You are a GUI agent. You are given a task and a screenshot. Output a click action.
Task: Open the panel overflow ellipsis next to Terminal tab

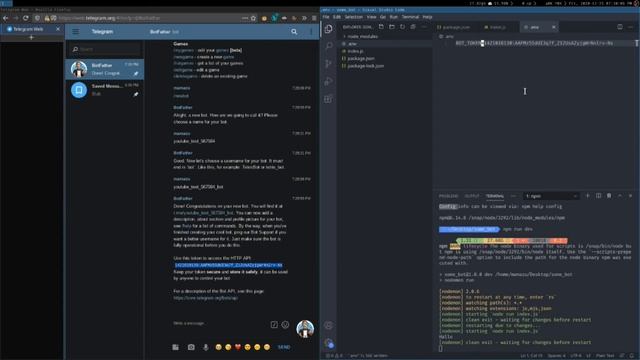pyautogui.click(x=513, y=196)
